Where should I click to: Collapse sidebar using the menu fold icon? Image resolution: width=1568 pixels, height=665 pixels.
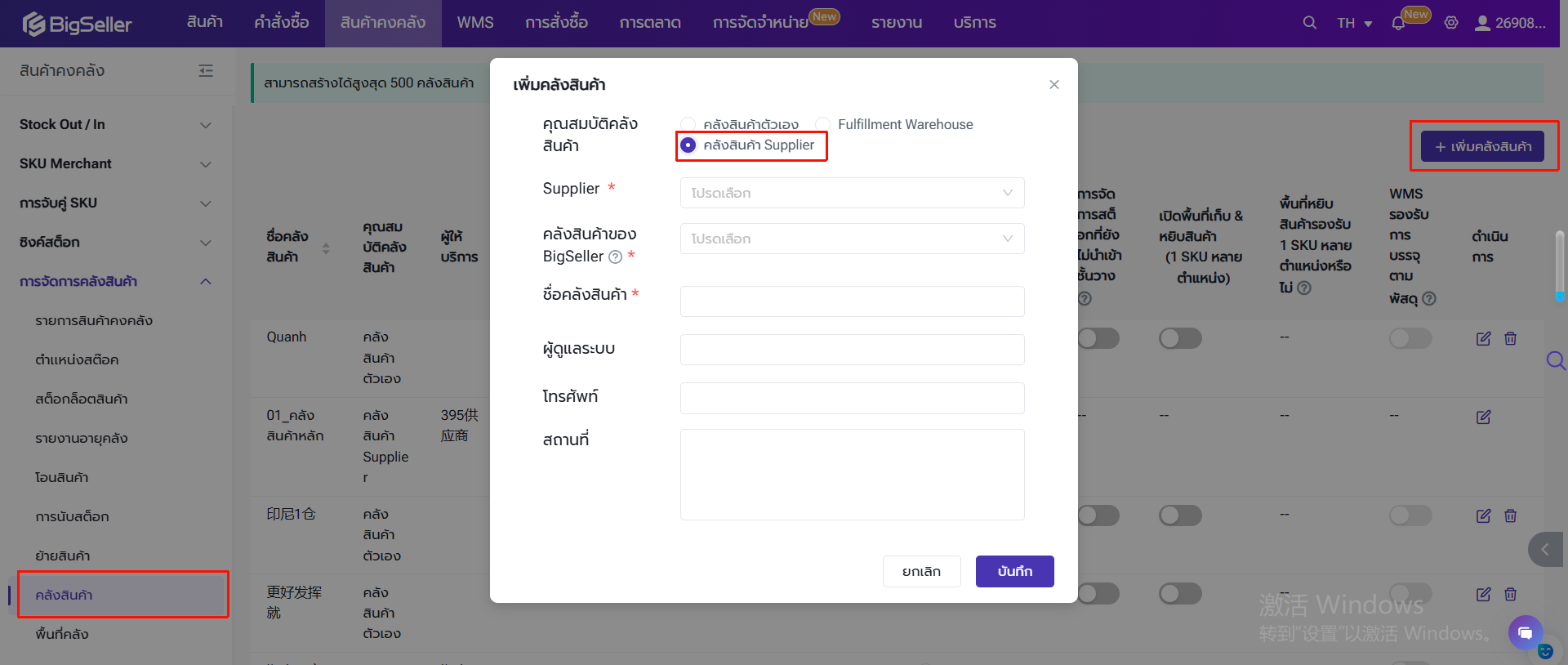click(x=206, y=71)
